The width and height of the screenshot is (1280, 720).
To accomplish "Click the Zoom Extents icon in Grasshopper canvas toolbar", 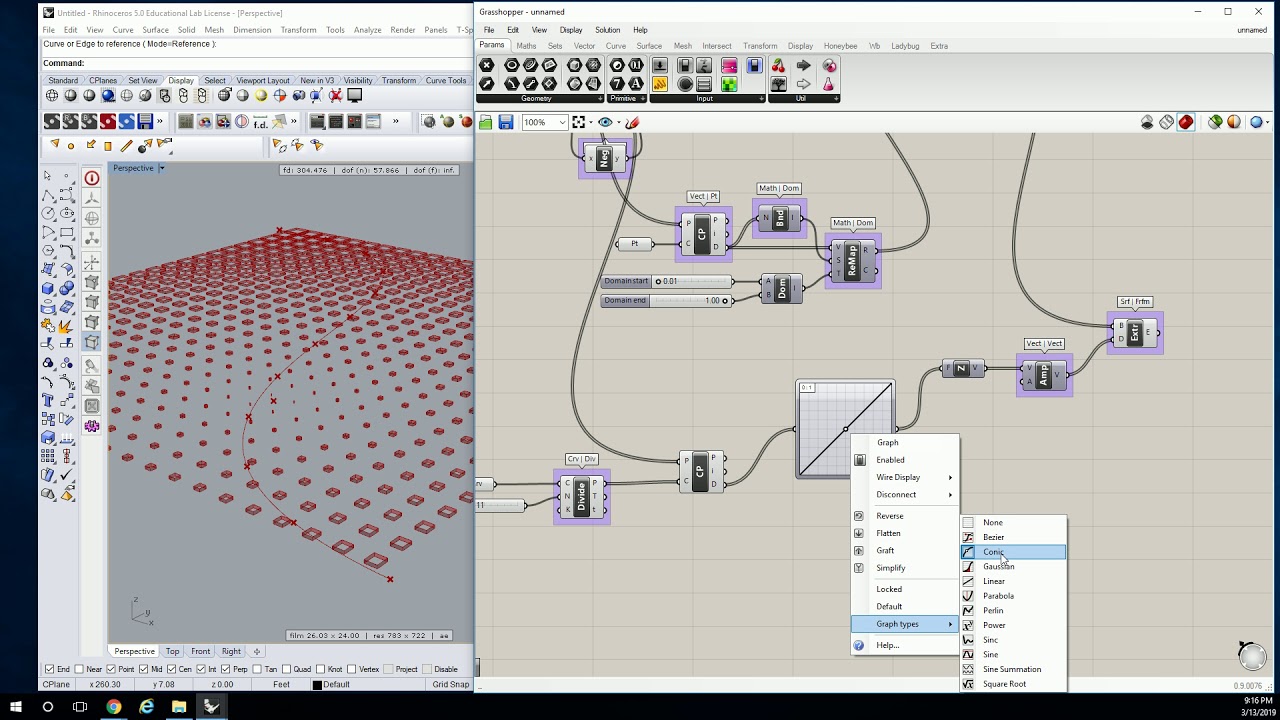I will [x=579, y=122].
